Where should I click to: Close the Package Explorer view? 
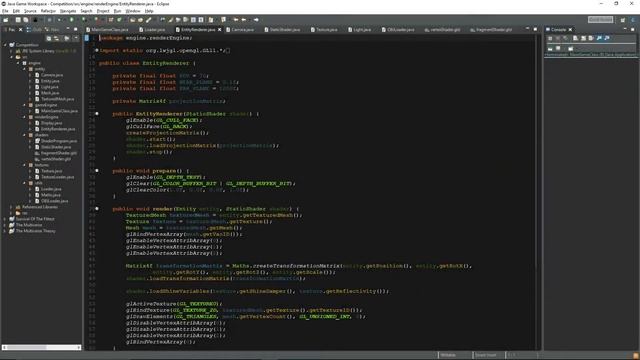click(20, 30)
